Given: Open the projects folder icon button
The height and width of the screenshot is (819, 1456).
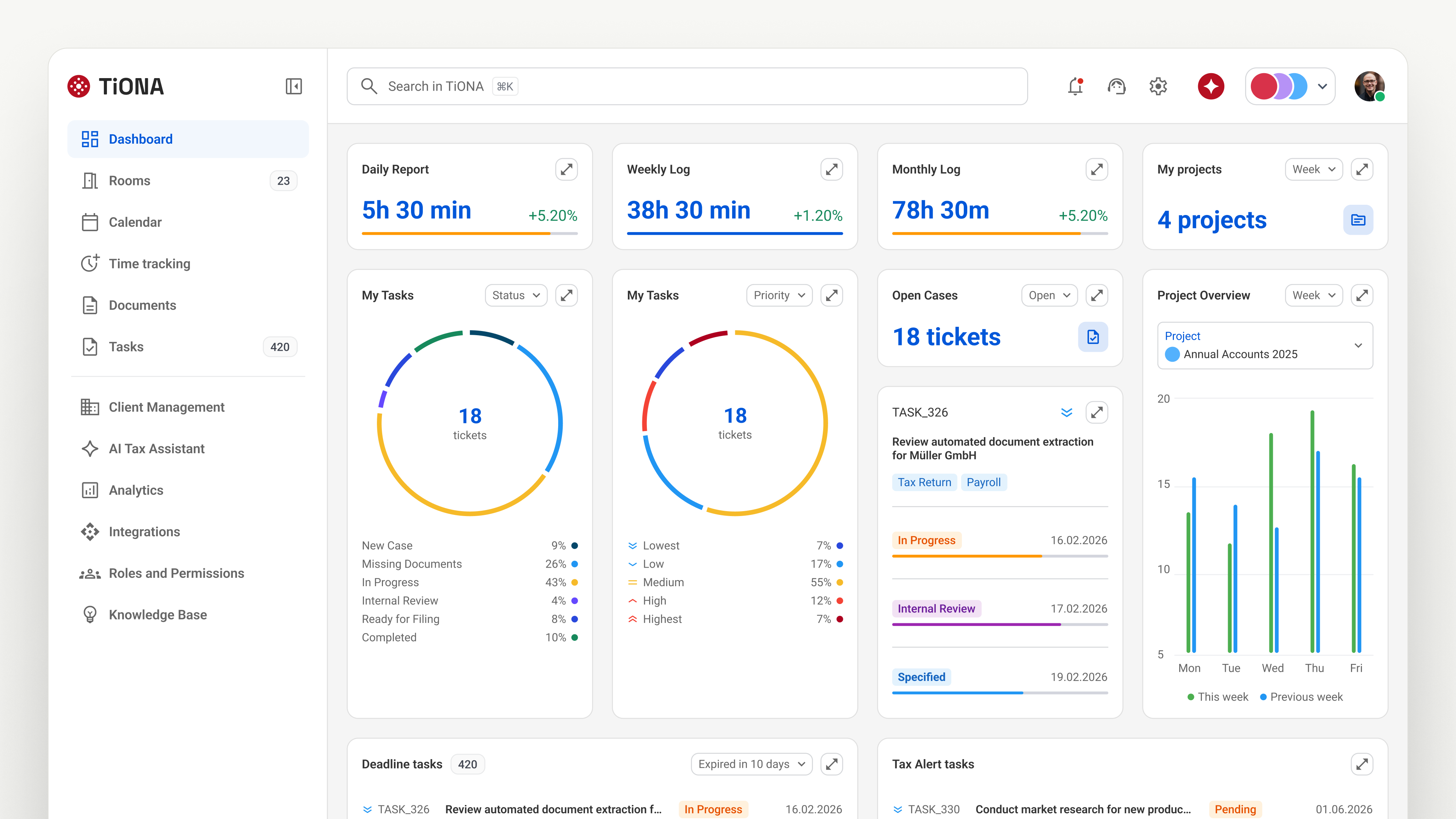Looking at the screenshot, I should tap(1358, 220).
